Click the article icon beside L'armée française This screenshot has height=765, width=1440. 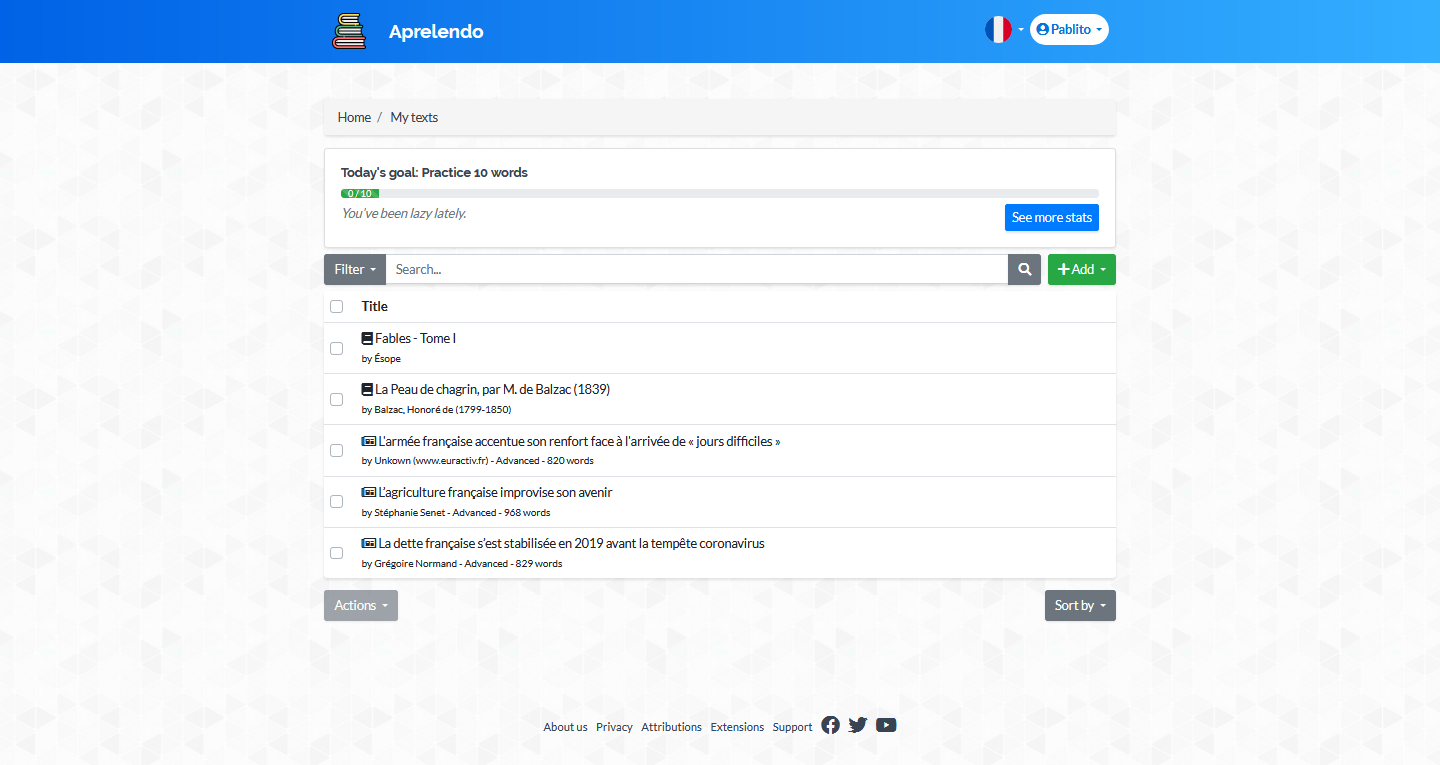click(x=369, y=441)
